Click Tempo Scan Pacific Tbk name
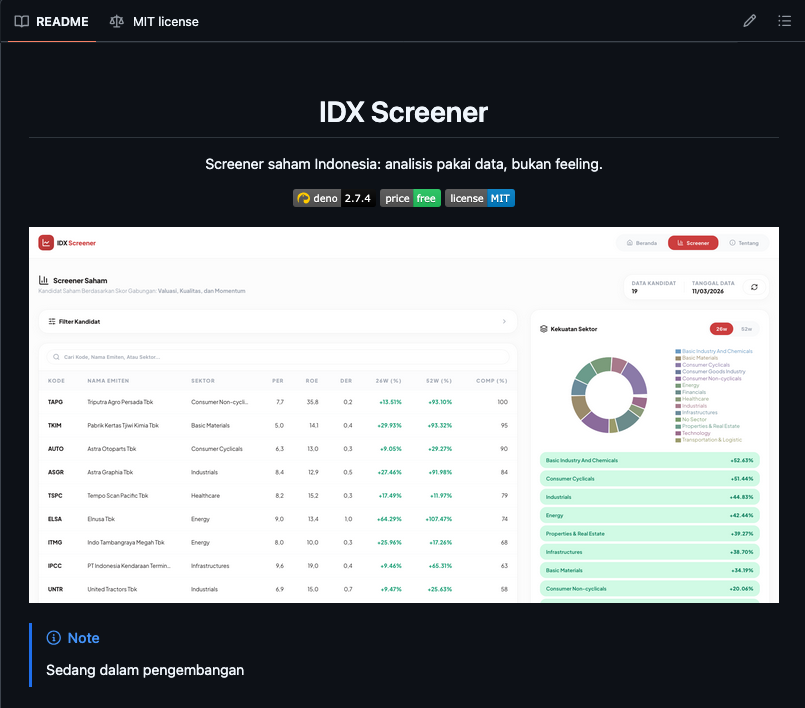805x708 pixels. click(118, 495)
